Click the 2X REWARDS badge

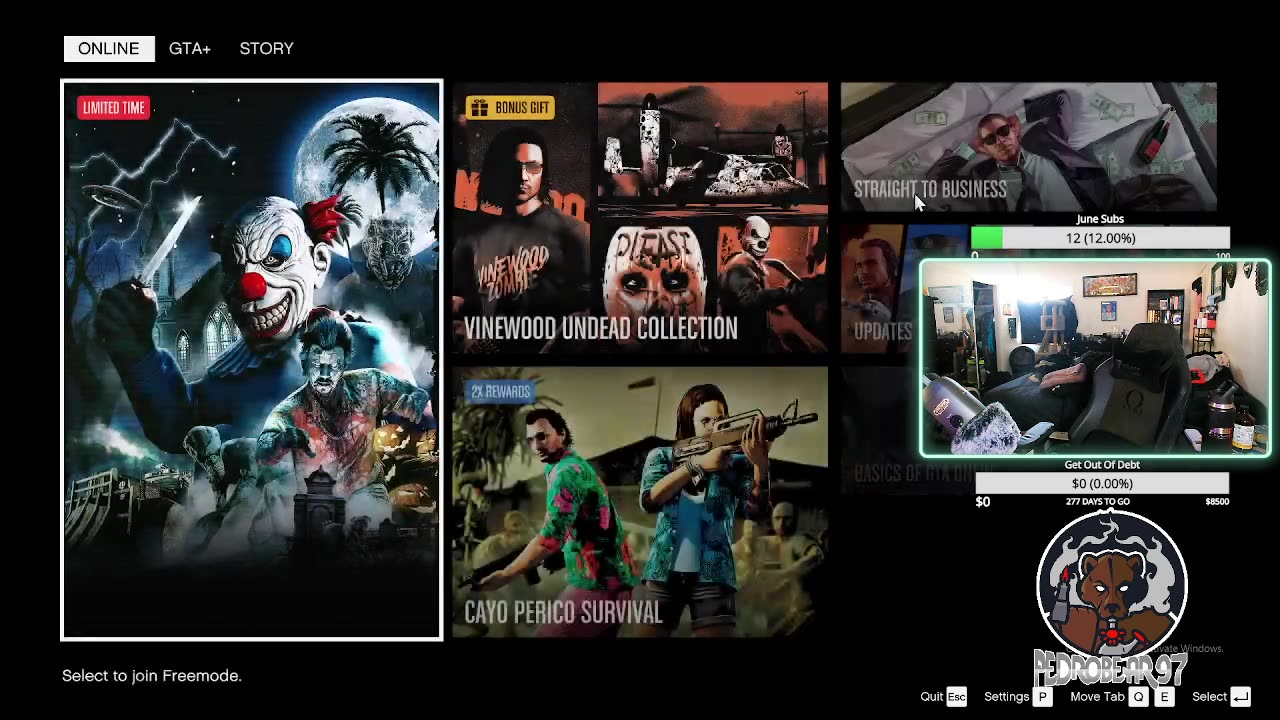click(x=500, y=391)
